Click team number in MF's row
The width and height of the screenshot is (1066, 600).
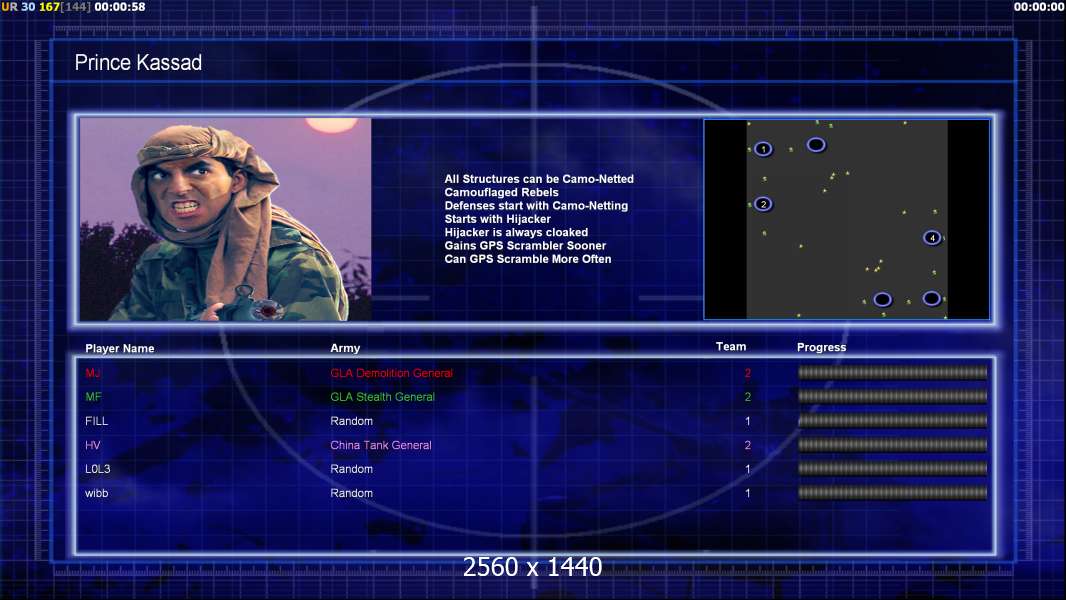(x=748, y=397)
